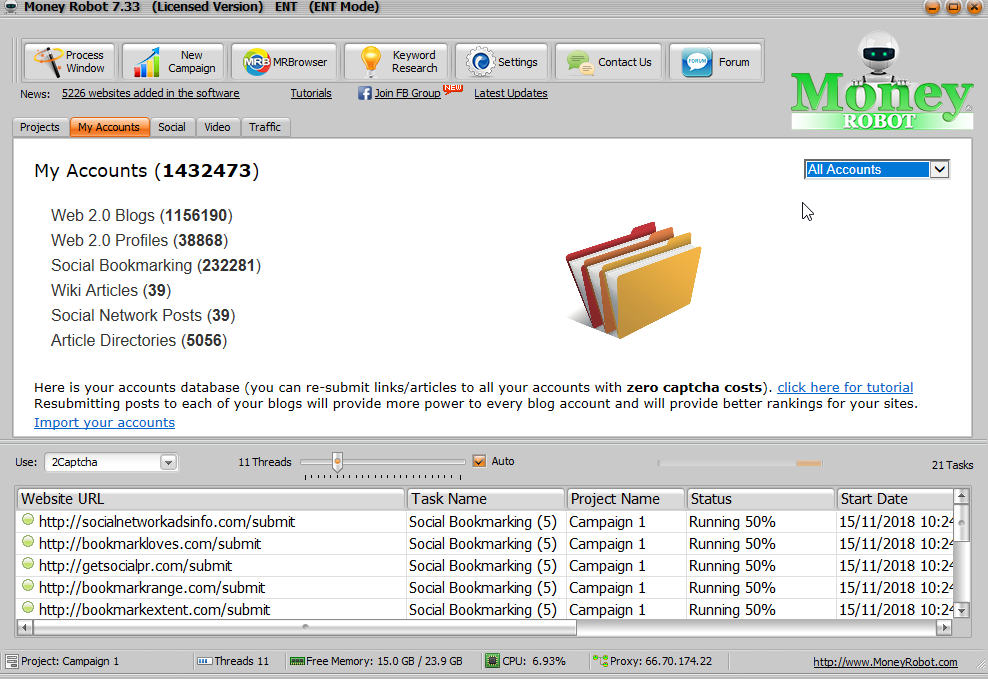Sort by Start Date column header
The image size is (988, 679).
tap(895, 499)
